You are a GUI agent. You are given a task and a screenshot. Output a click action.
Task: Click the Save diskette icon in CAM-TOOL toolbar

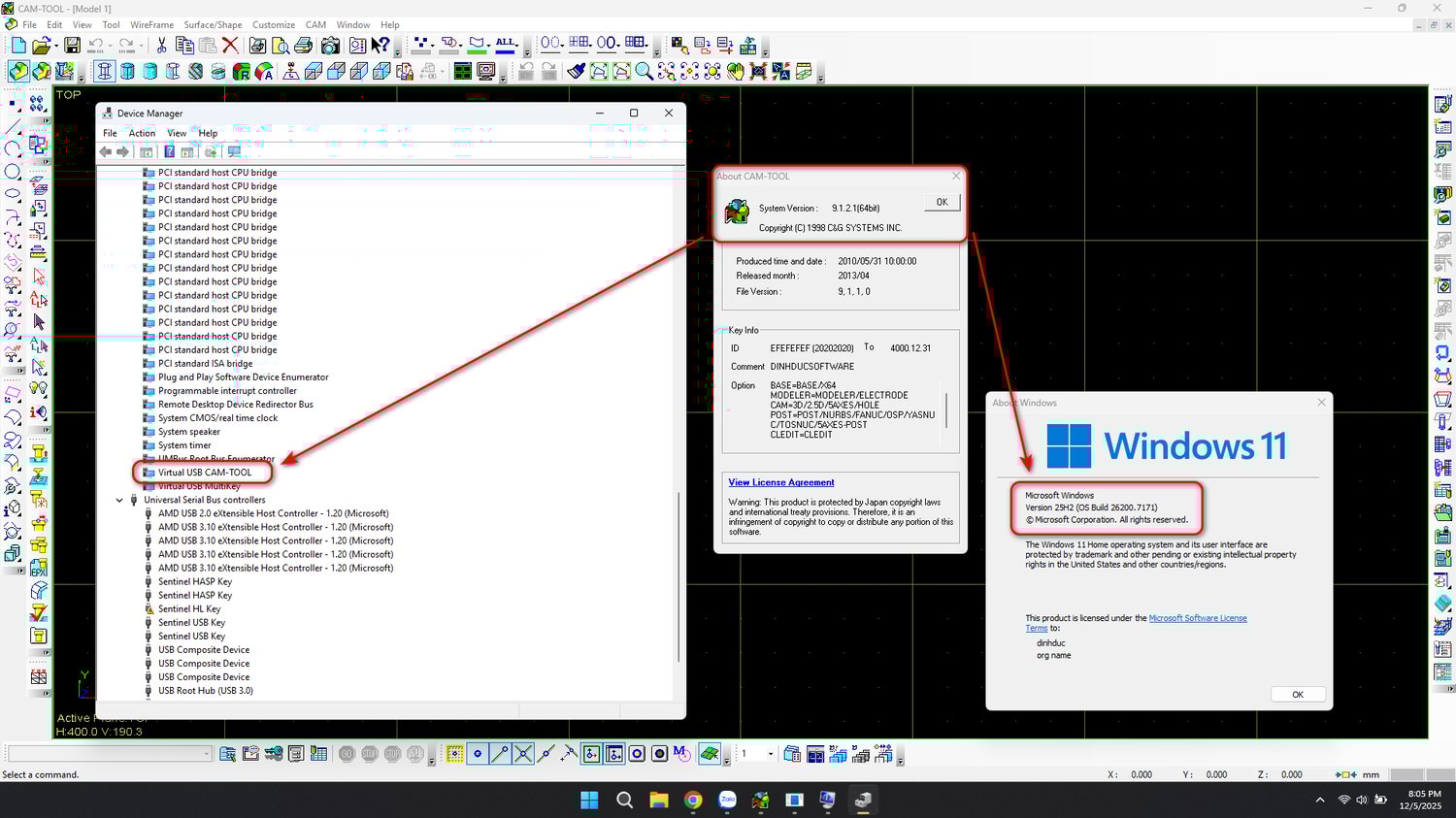(x=72, y=46)
